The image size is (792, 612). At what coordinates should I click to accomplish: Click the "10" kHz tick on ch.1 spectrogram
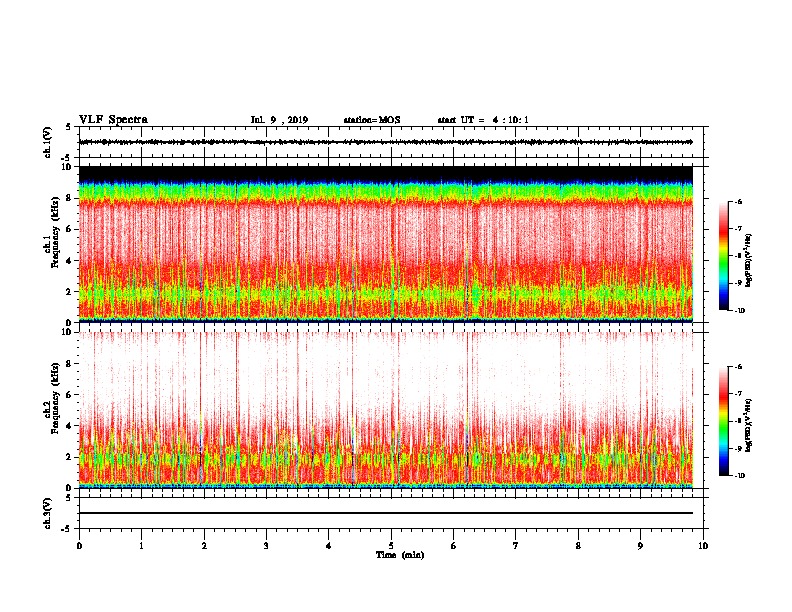pyautogui.click(x=66, y=167)
